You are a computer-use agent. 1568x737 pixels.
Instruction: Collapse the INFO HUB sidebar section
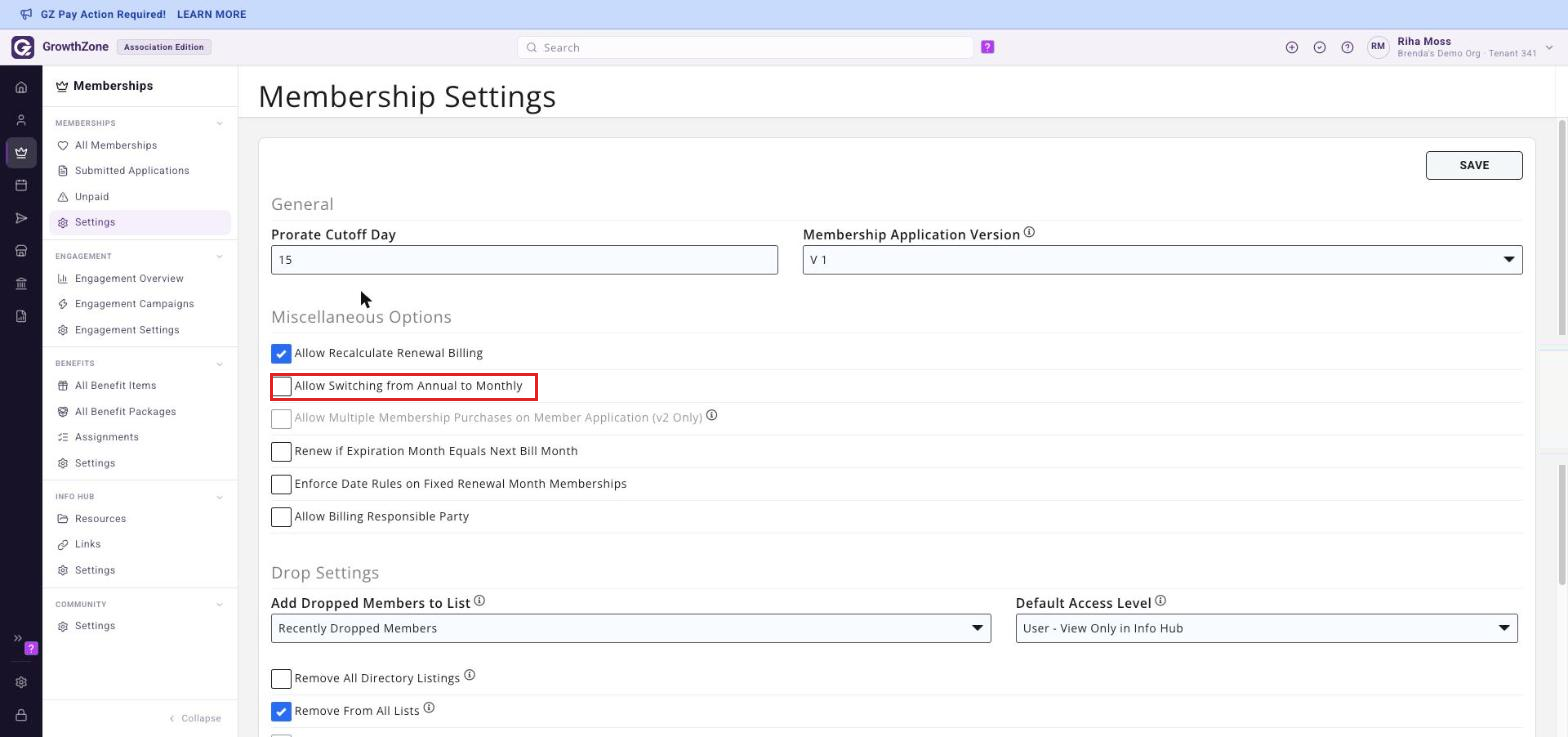point(220,497)
